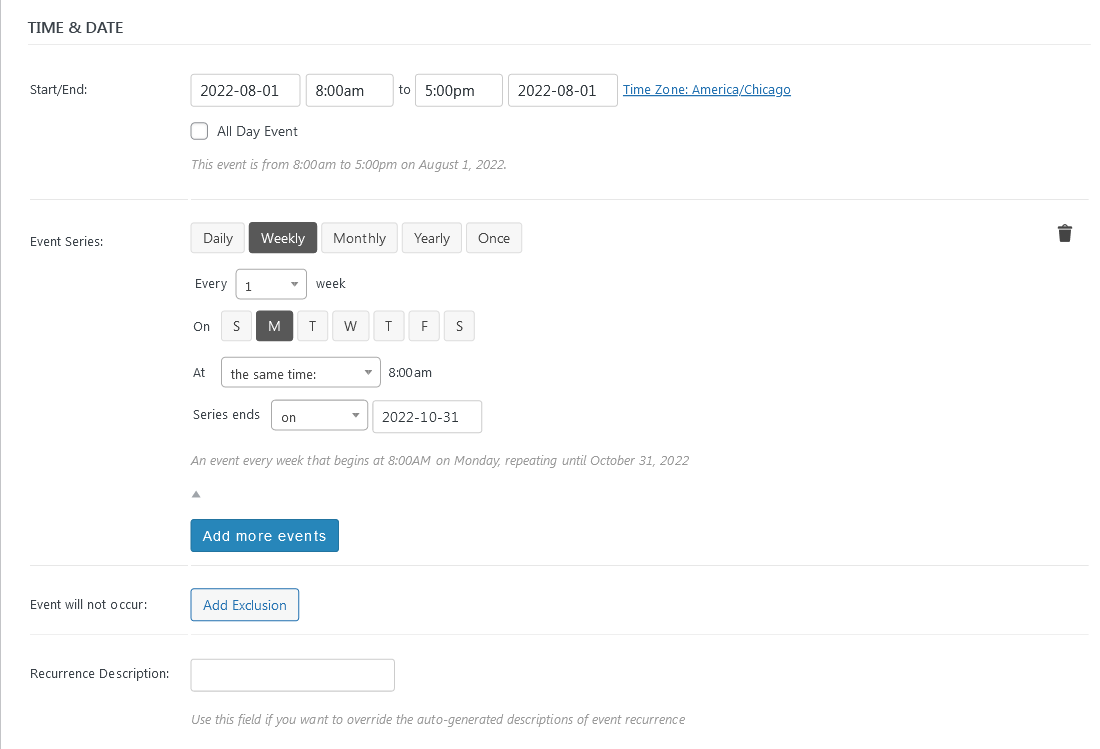The width and height of the screenshot is (1100, 749).
Task: Edit the 8:00am start time field
Action: point(349,90)
